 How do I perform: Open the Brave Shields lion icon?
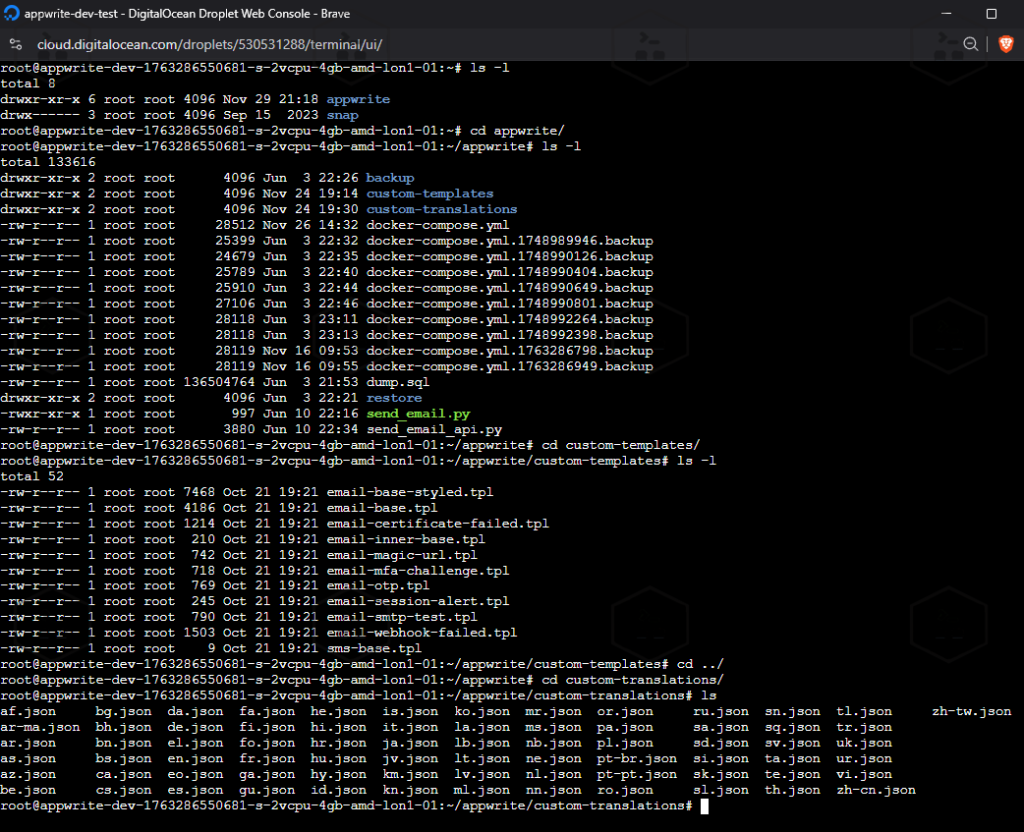1005,44
